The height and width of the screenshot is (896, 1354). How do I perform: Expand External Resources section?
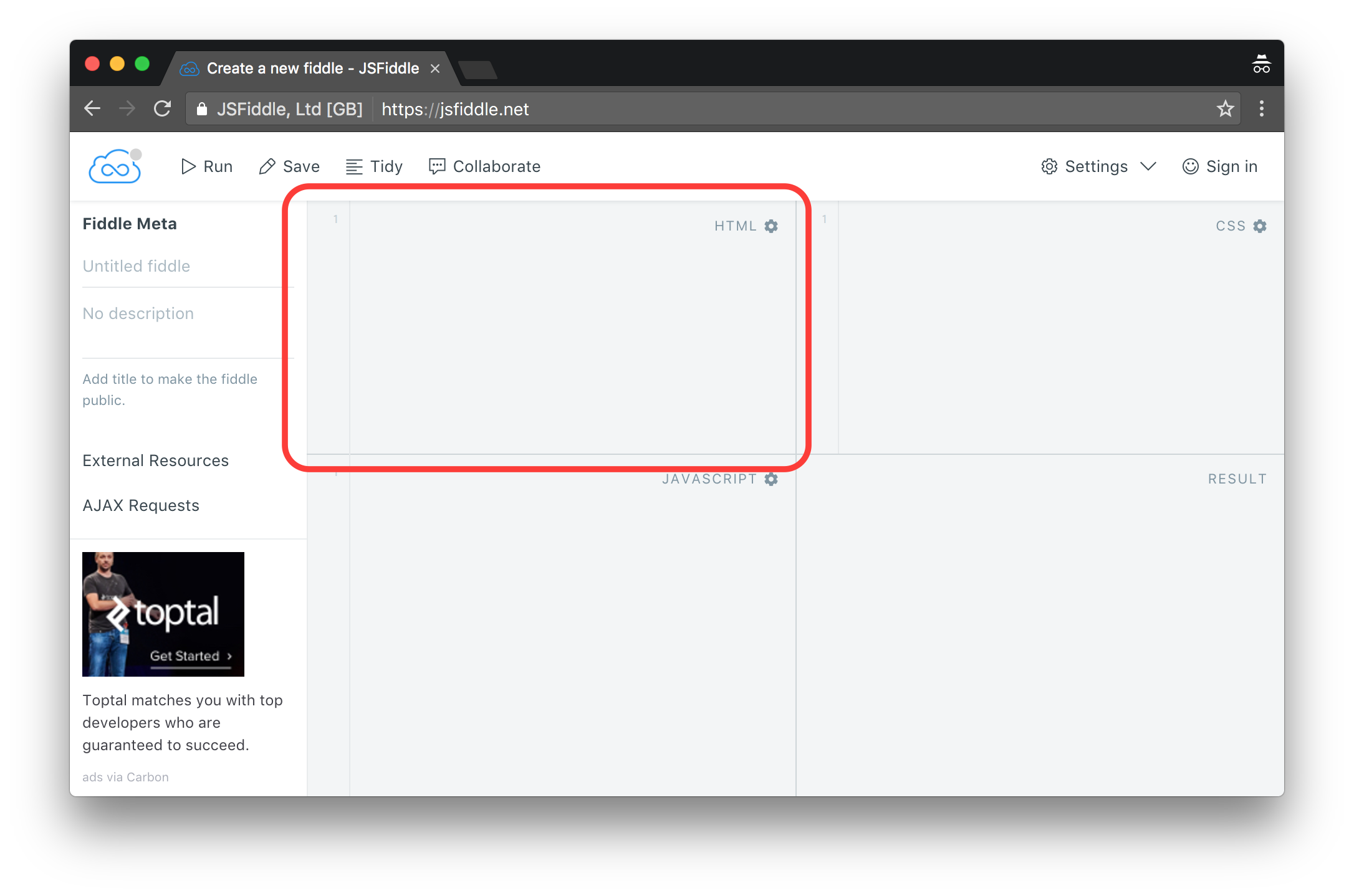click(155, 460)
